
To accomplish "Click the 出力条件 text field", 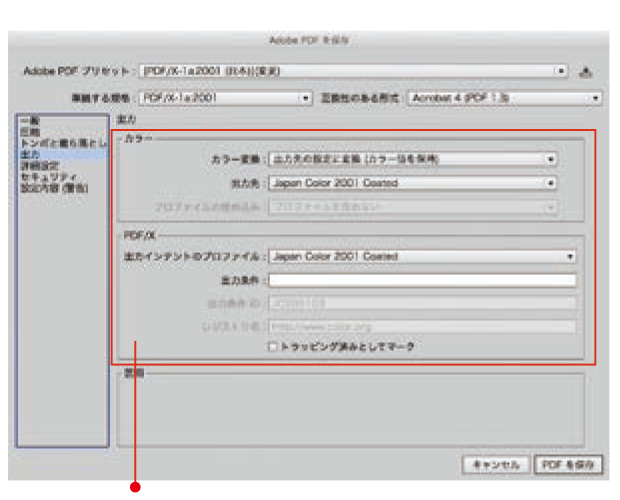I will (422, 280).
